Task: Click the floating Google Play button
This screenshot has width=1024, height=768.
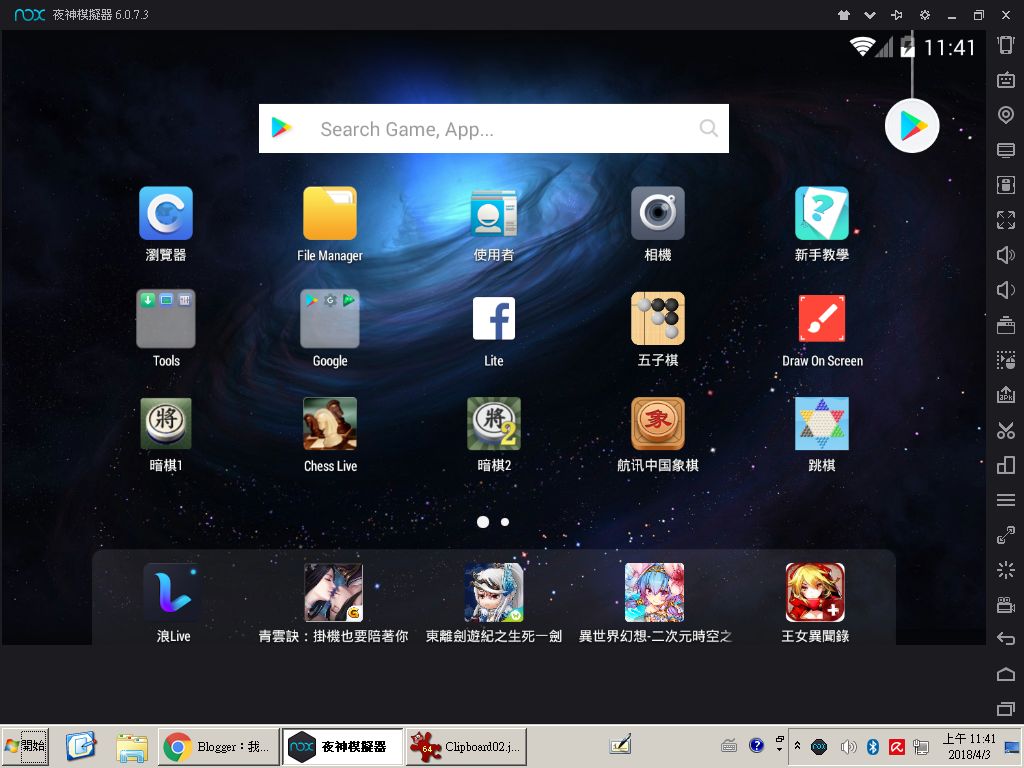Action: 912,125
